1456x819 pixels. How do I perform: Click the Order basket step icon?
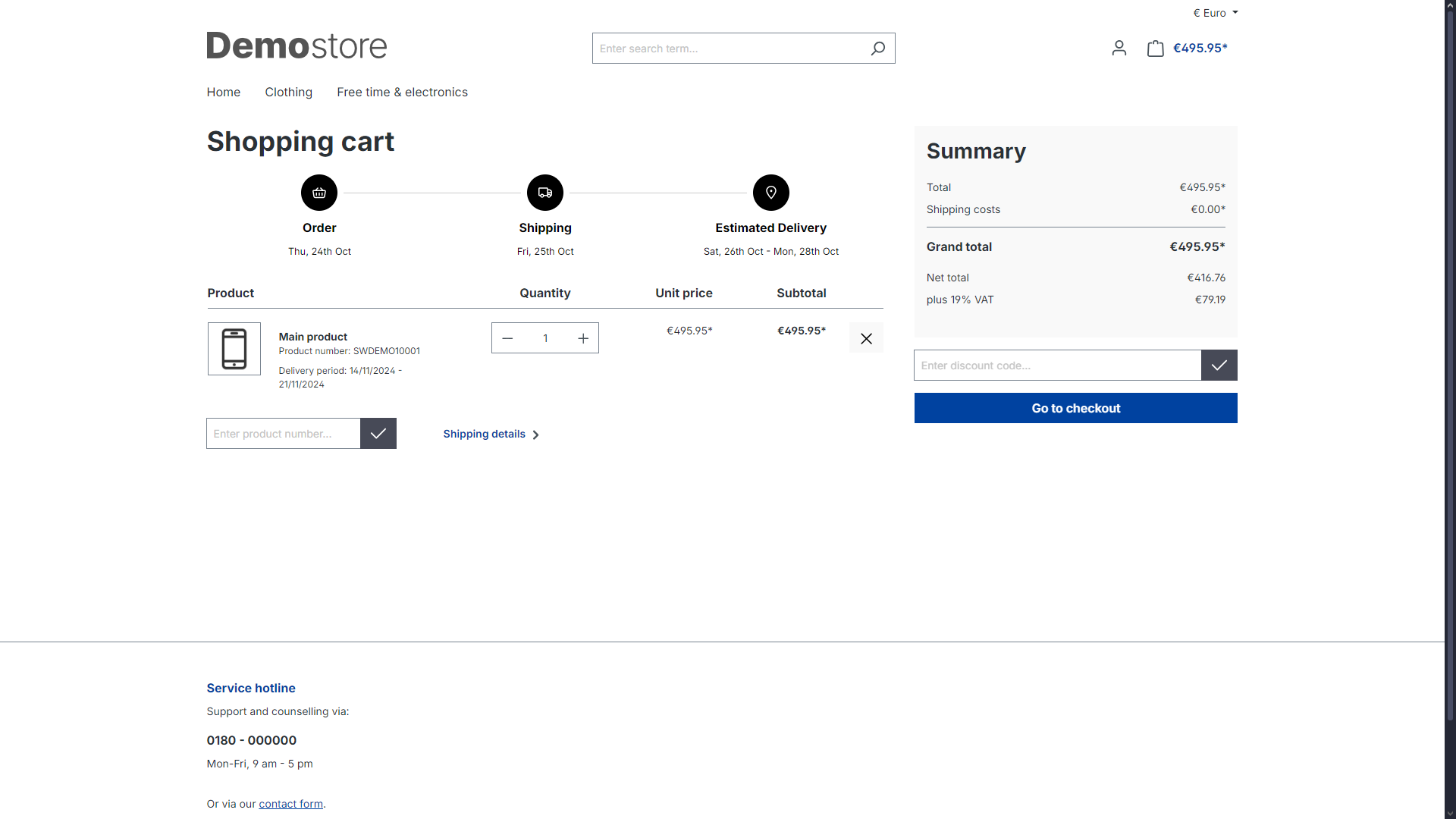pos(319,193)
